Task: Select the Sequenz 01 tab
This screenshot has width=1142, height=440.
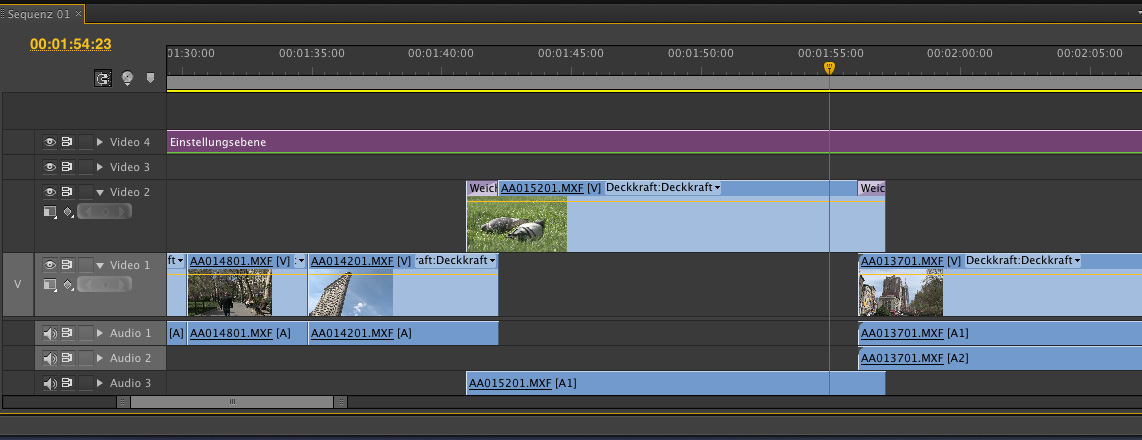Action: (x=37, y=14)
